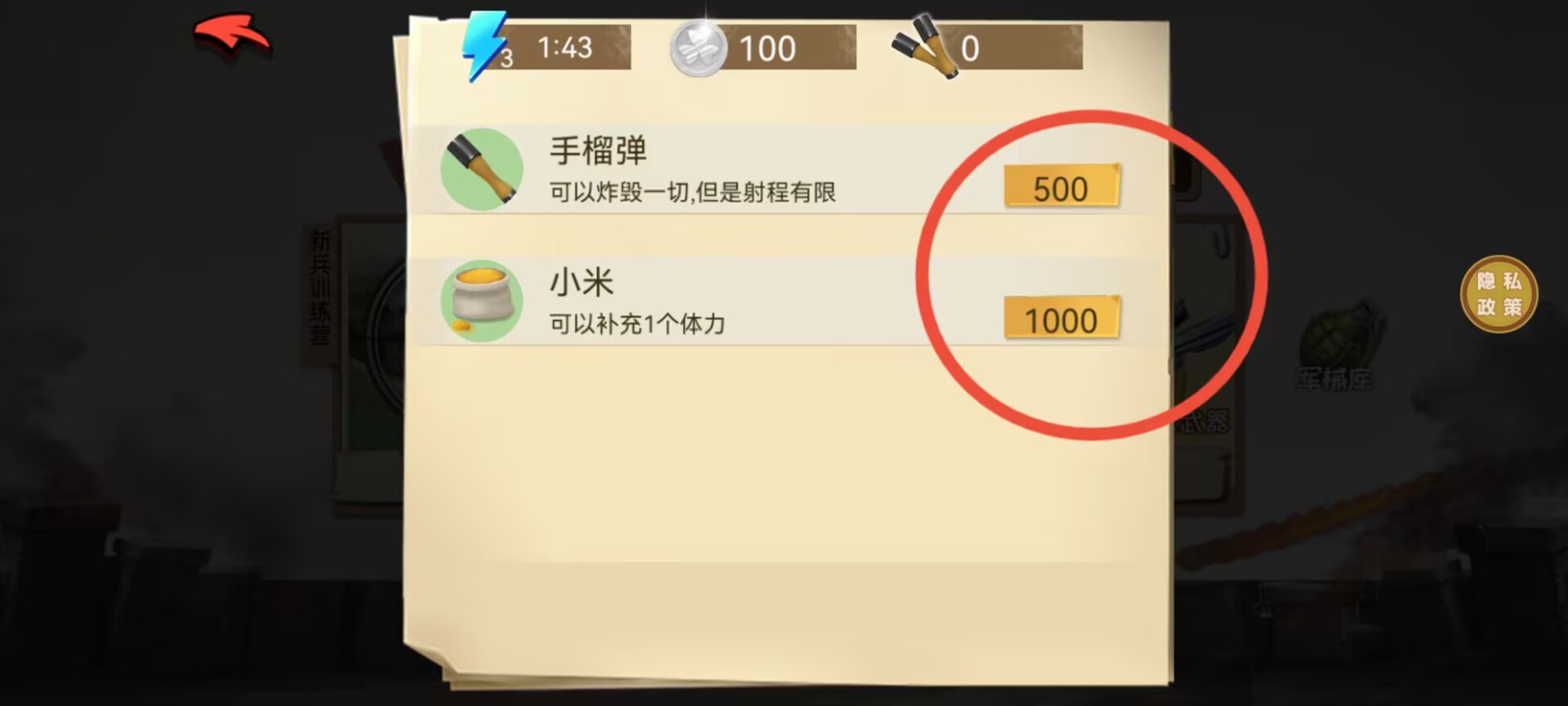Click the silver coin currency icon

698,48
